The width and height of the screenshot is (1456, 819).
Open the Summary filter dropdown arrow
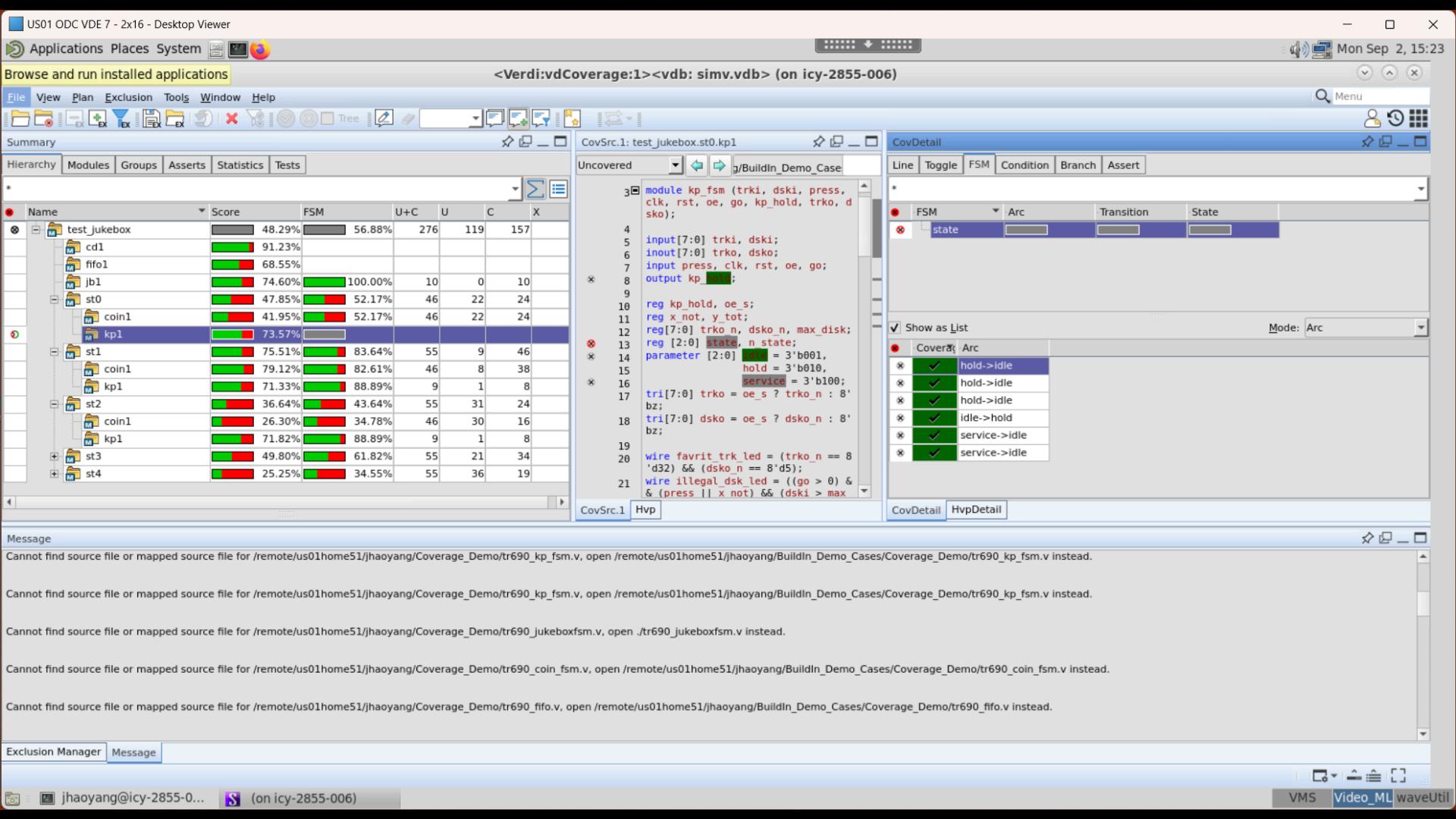[x=515, y=189]
